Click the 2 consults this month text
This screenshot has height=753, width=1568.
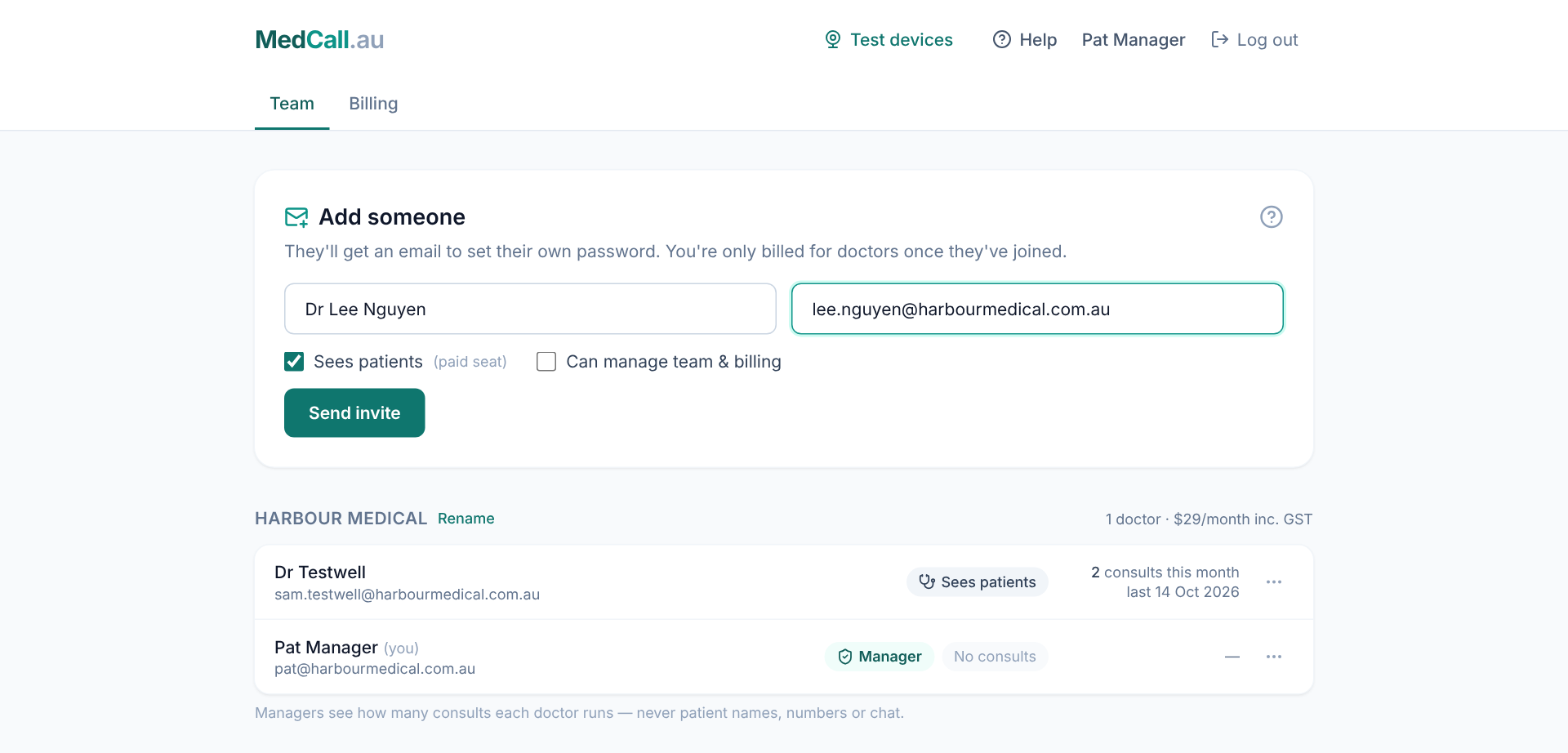coord(1165,573)
